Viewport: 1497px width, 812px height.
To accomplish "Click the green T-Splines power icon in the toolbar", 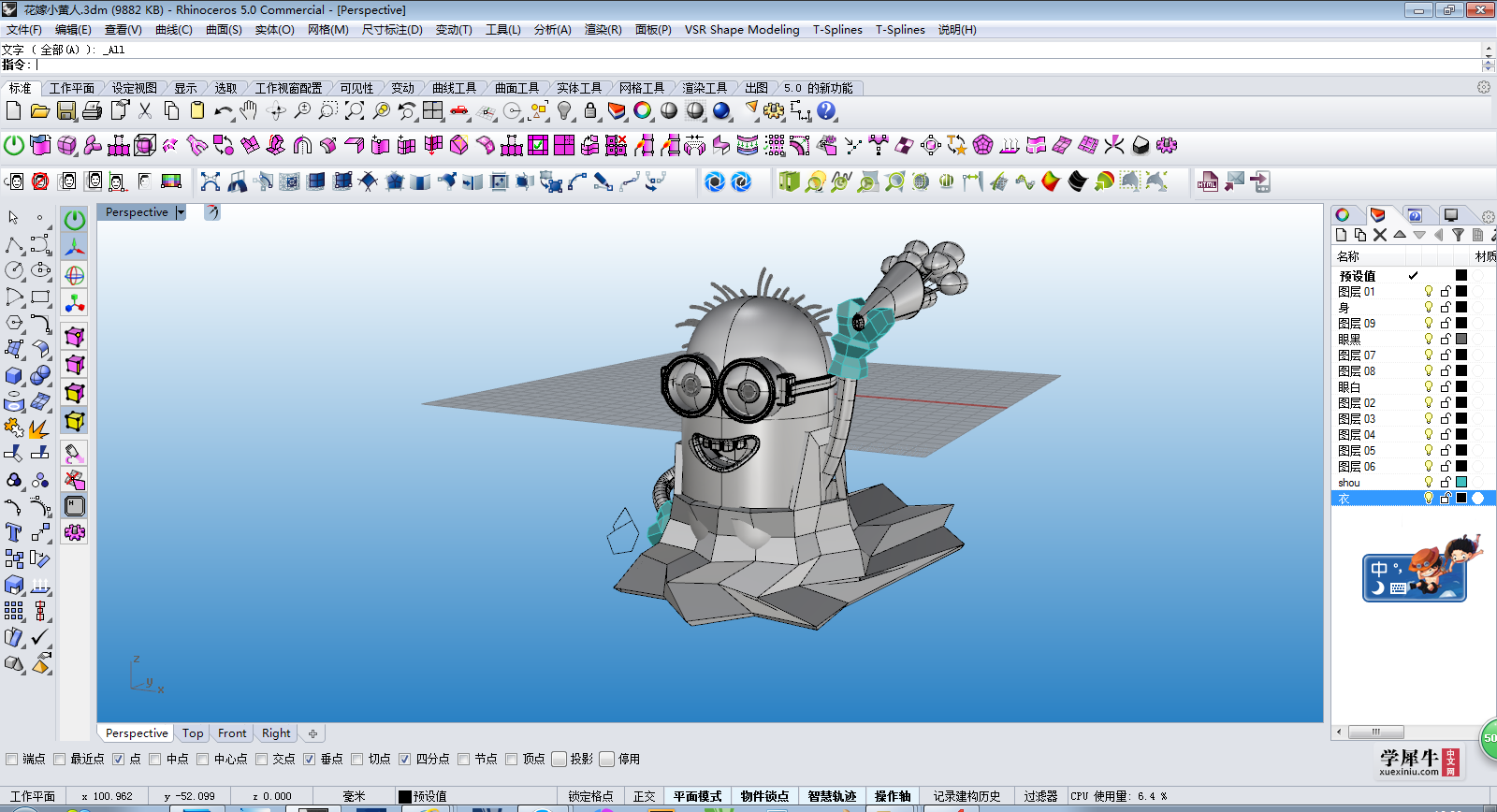I will (x=14, y=145).
